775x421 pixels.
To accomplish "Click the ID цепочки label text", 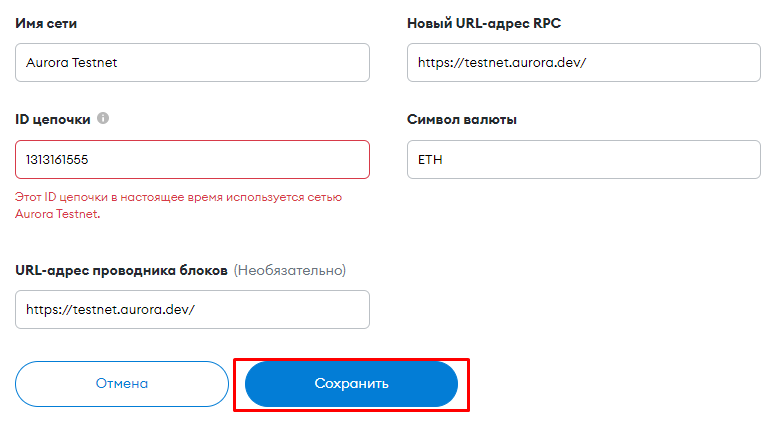I will coord(53,119).
